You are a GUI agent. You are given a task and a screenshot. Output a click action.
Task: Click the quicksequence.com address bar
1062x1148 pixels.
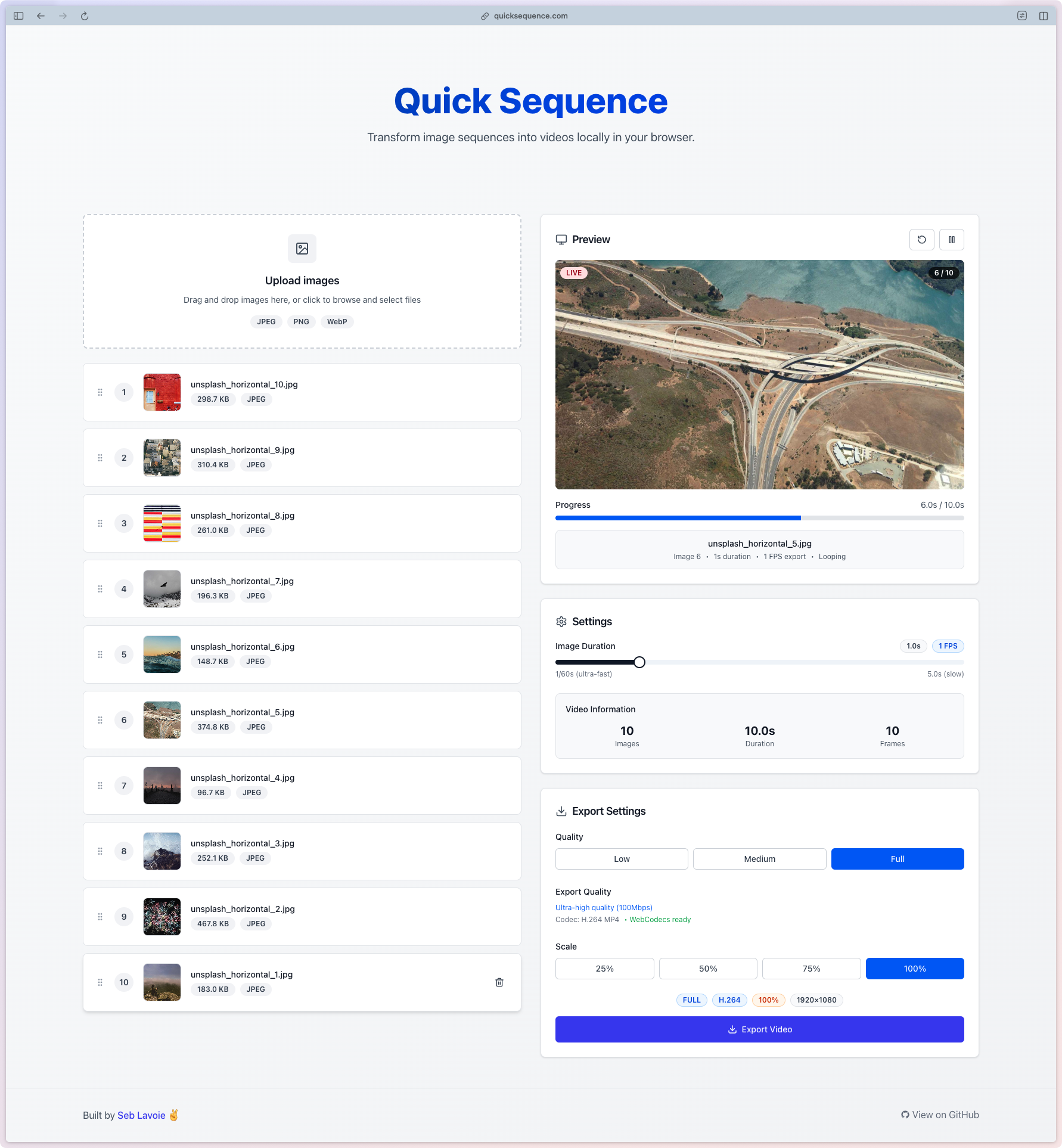click(524, 16)
